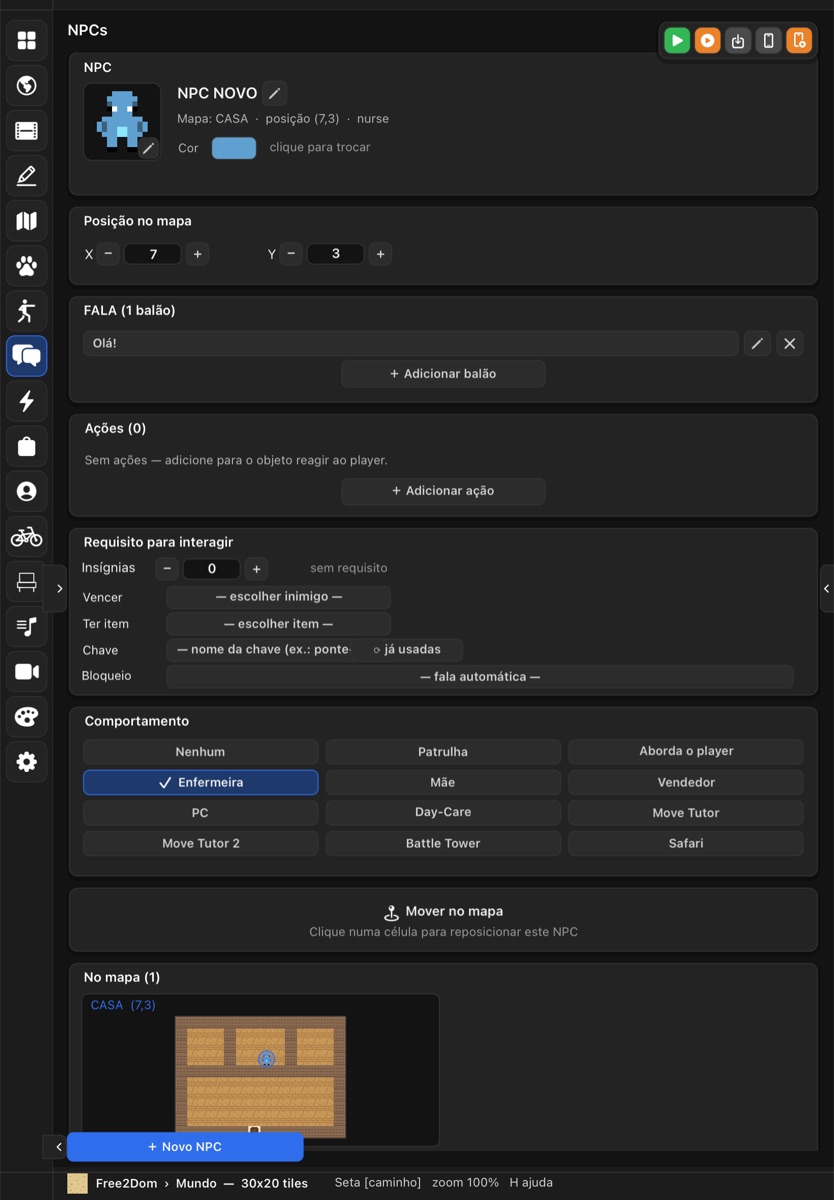
Task: Expand the panel arrow beside sidebar
Action: [x=58, y=588]
